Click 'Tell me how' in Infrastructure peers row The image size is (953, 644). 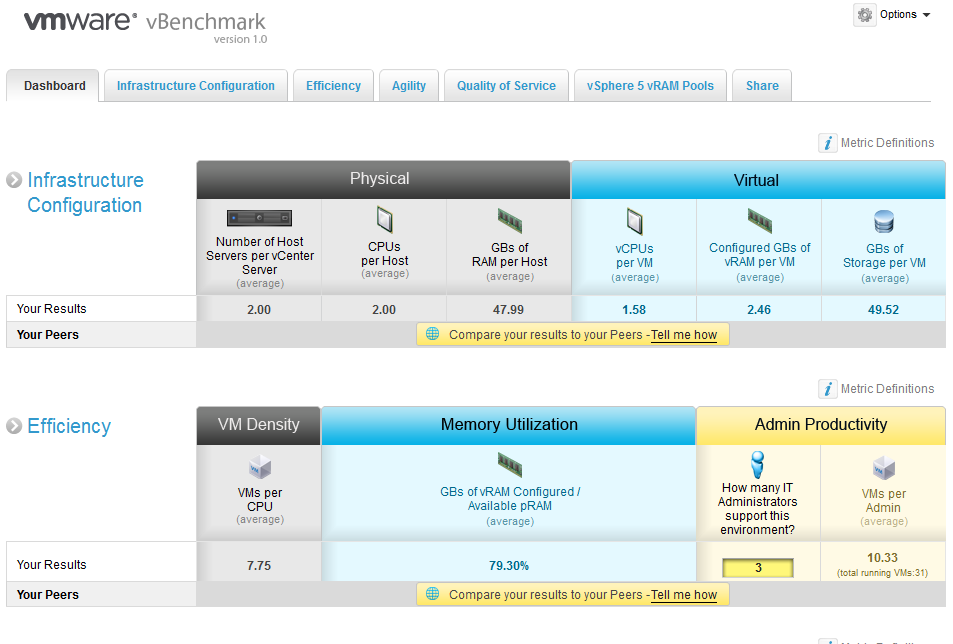tap(684, 335)
